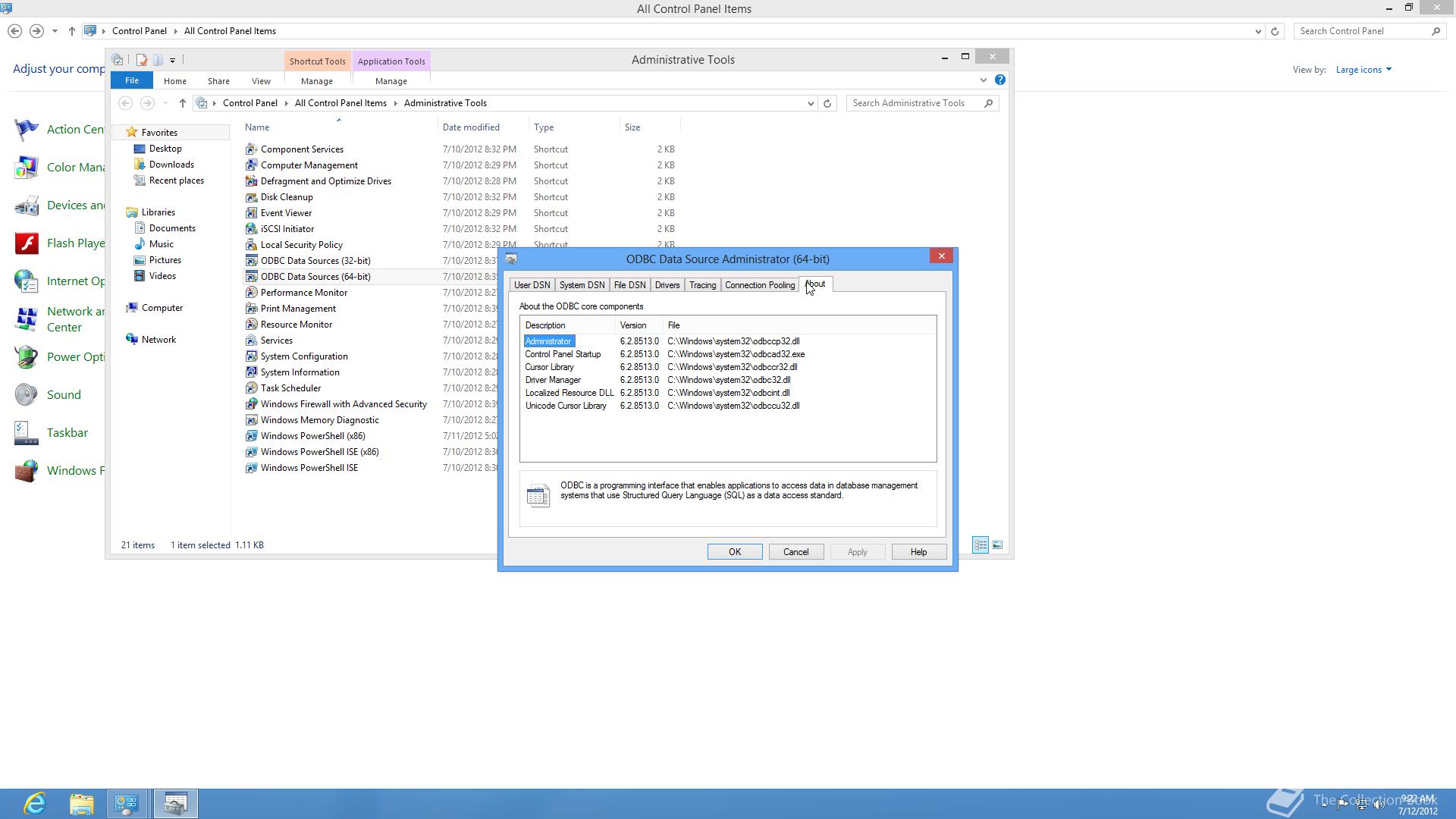Open File Explorer from the taskbar

click(81, 803)
